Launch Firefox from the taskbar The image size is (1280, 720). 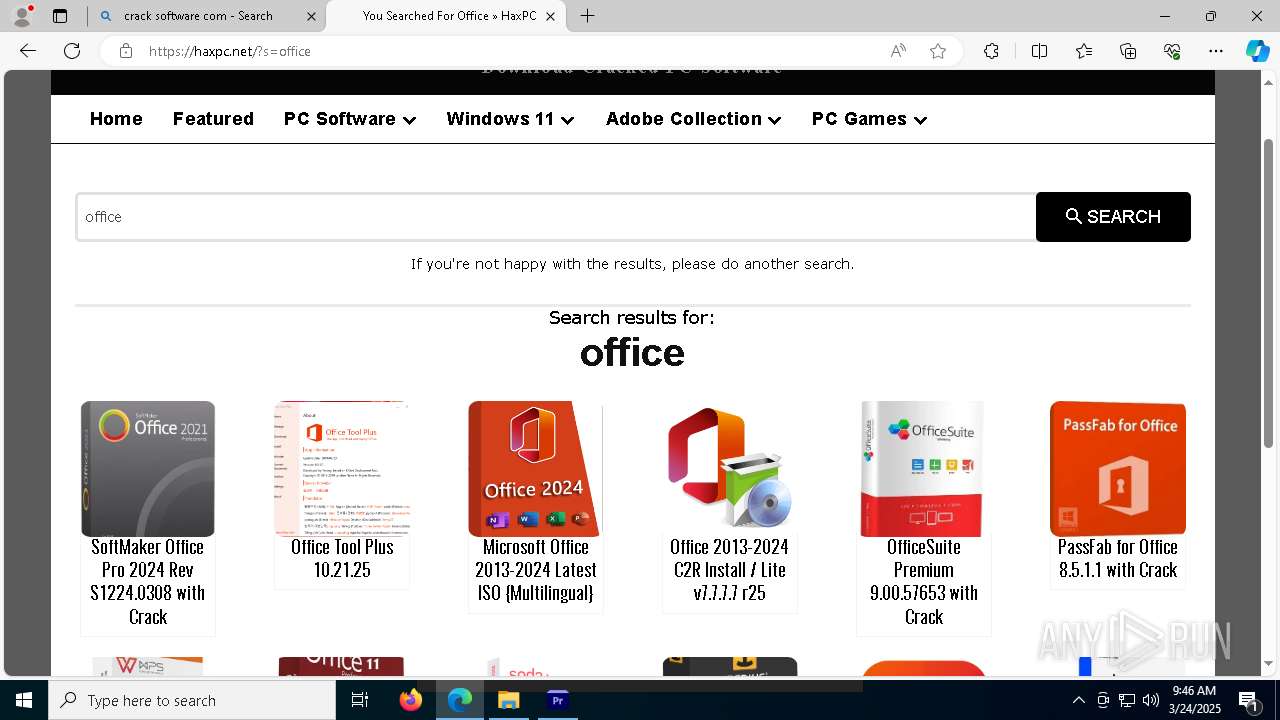[x=411, y=700]
